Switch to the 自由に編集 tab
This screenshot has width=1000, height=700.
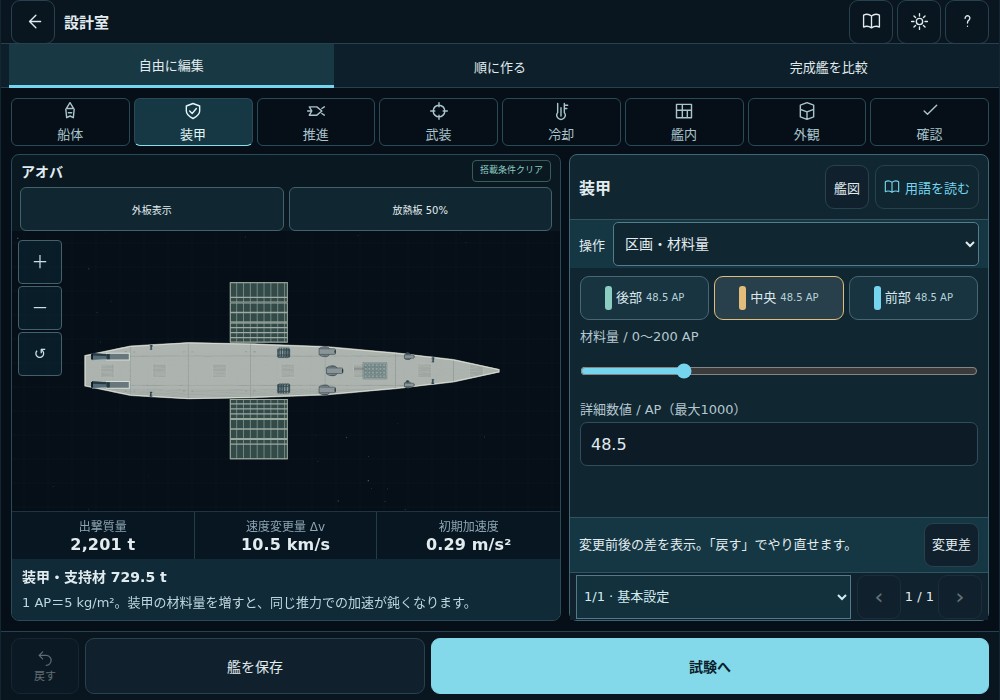(x=172, y=66)
